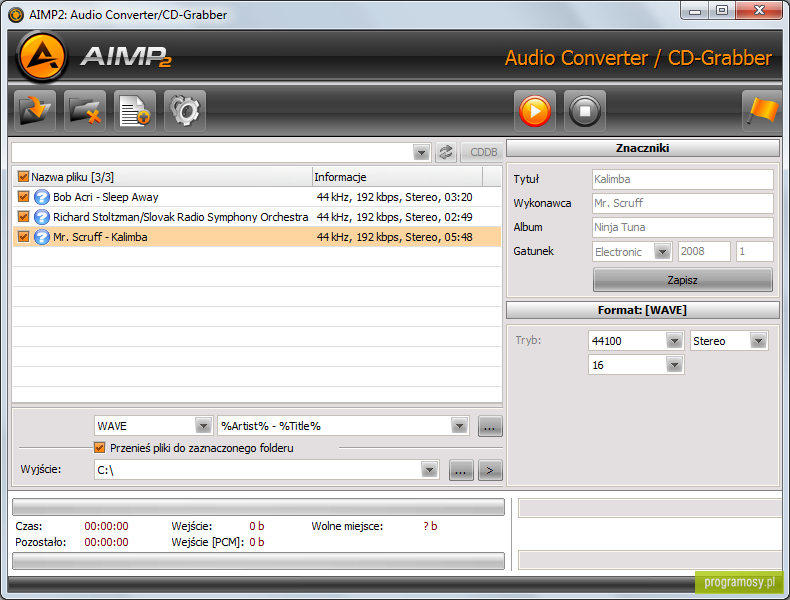Uncheck Mr. Scruff - Kalimba checkbox
The width and height of the screenshot is (790, 600).
tap(23, 236)
